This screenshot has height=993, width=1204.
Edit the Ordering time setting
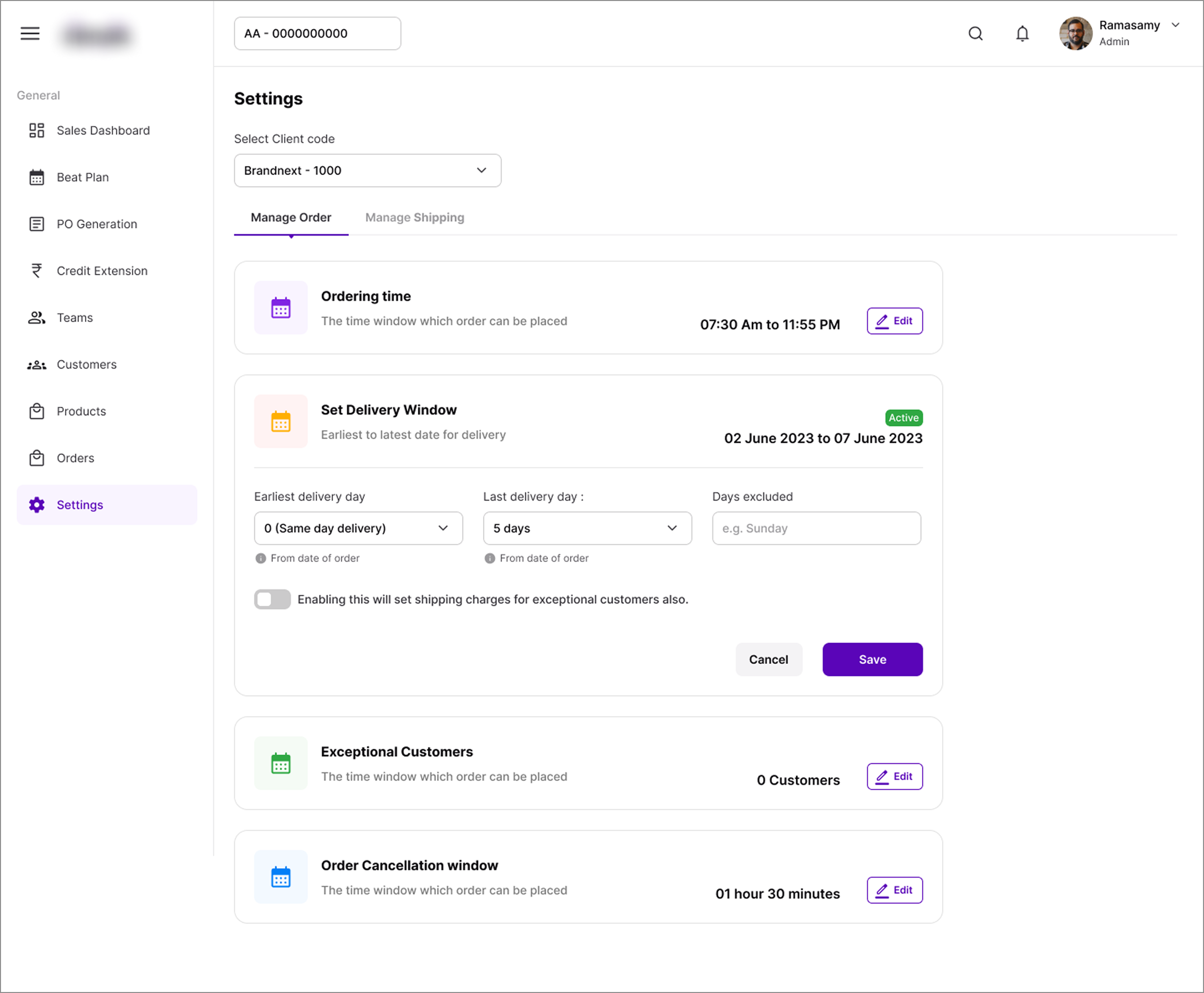tap(894, 321)
